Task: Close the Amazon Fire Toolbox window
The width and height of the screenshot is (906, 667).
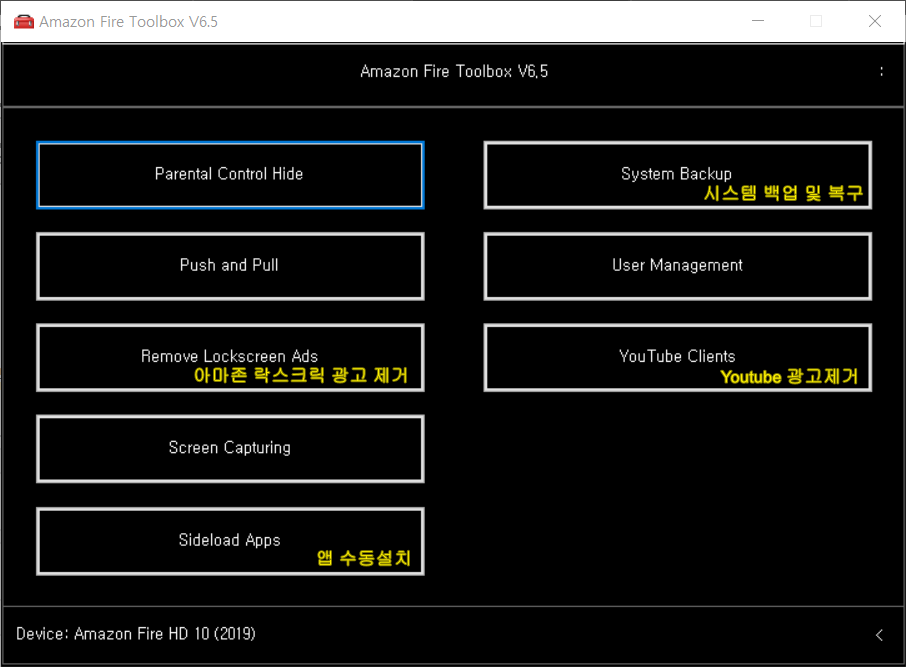Action: pos(875,21)
